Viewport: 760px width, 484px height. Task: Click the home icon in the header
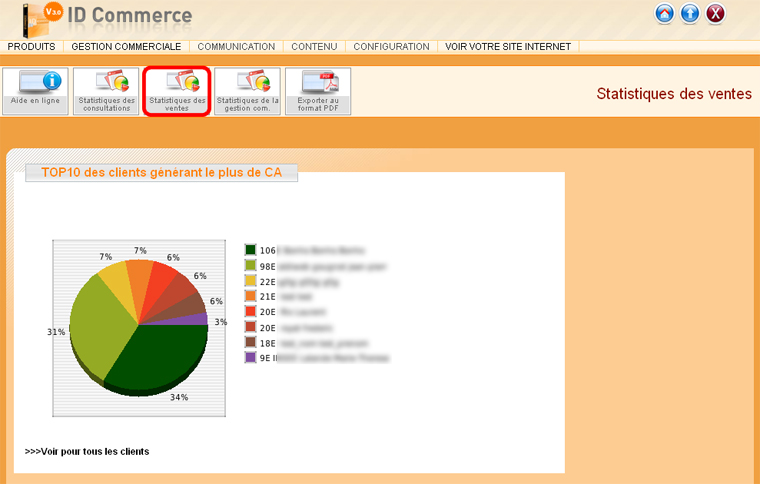665,14
